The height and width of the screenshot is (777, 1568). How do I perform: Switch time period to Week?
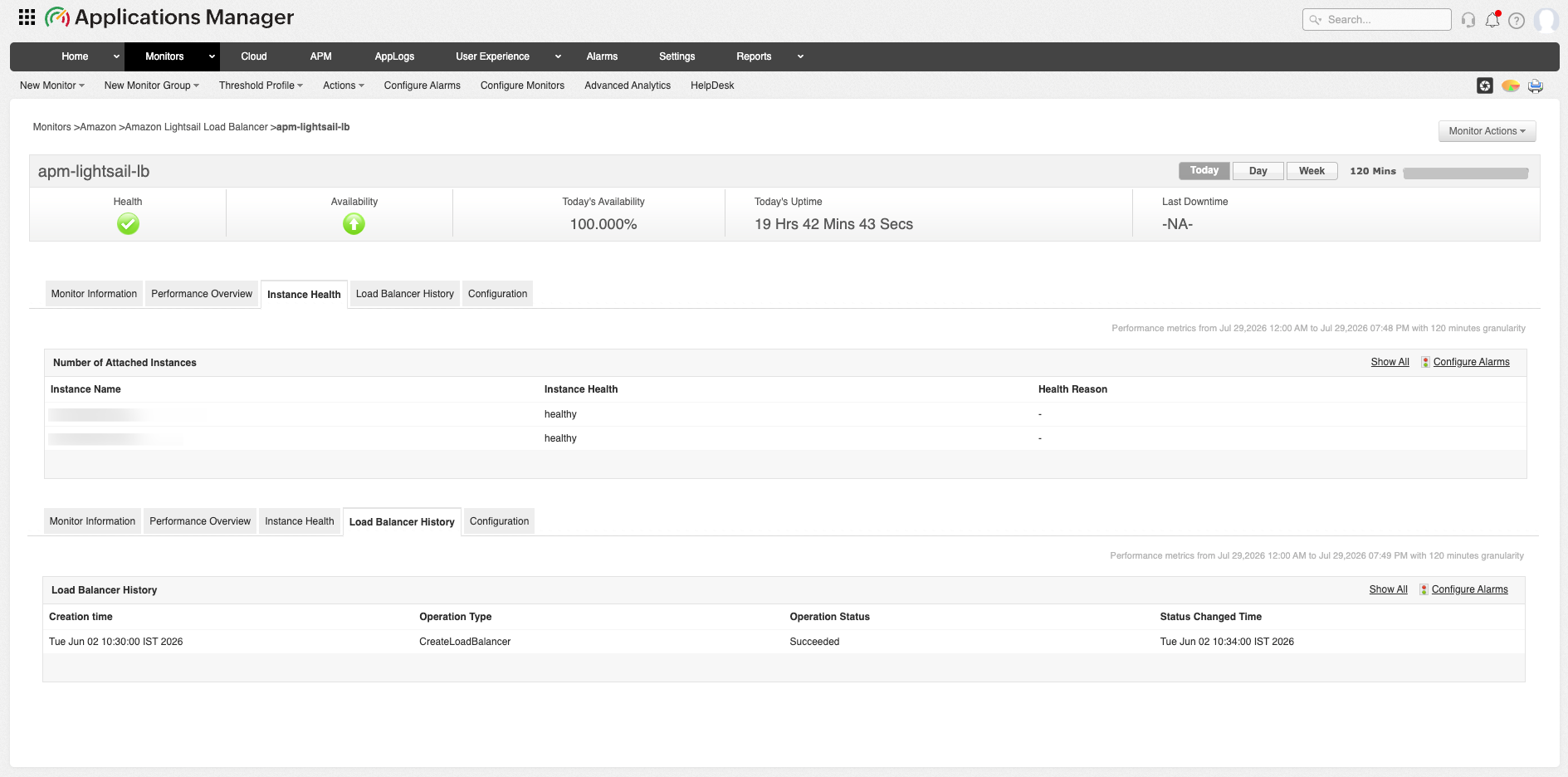[x=1312, y=171]
